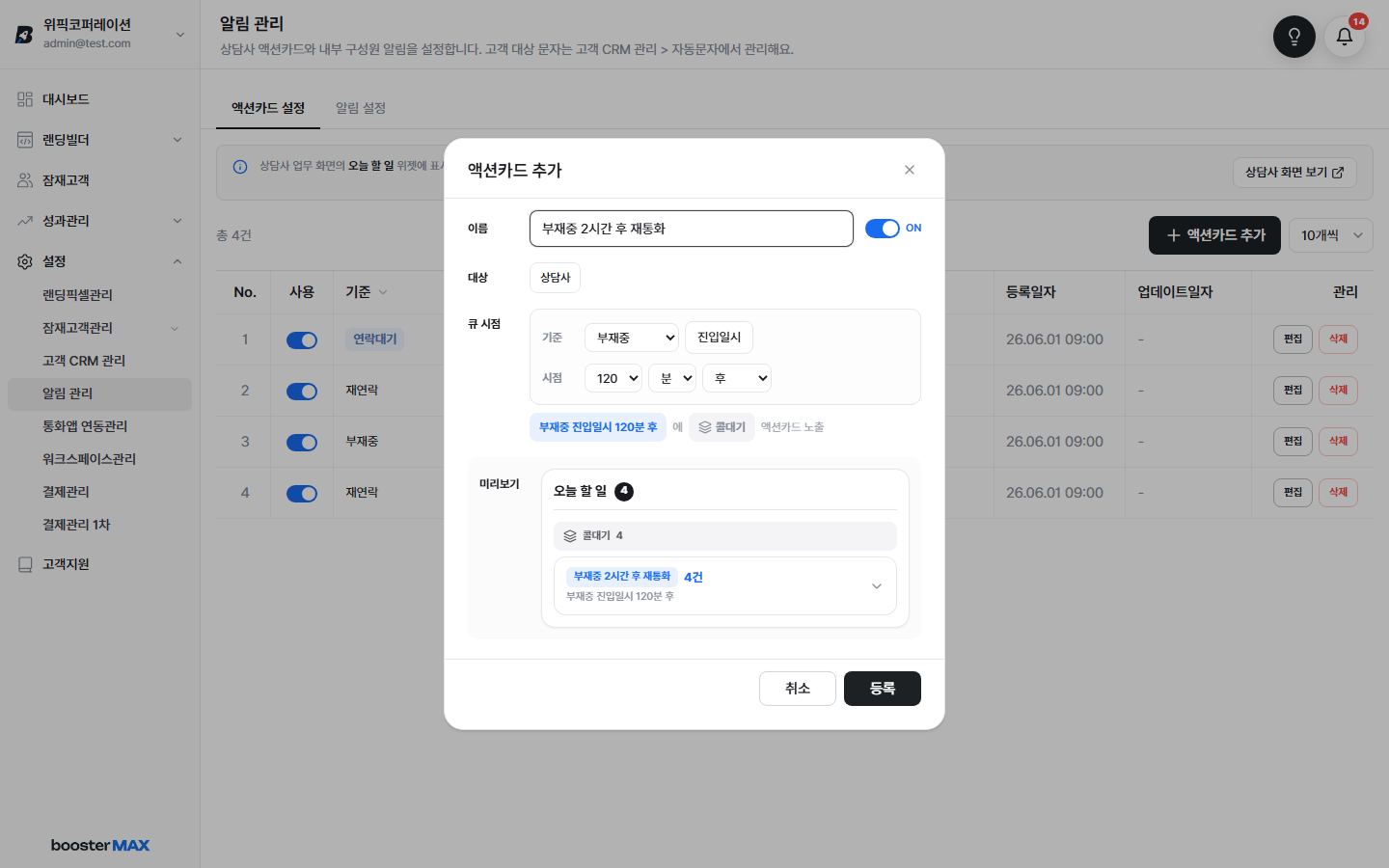Expand the workspace account switcher chevron

180,35
